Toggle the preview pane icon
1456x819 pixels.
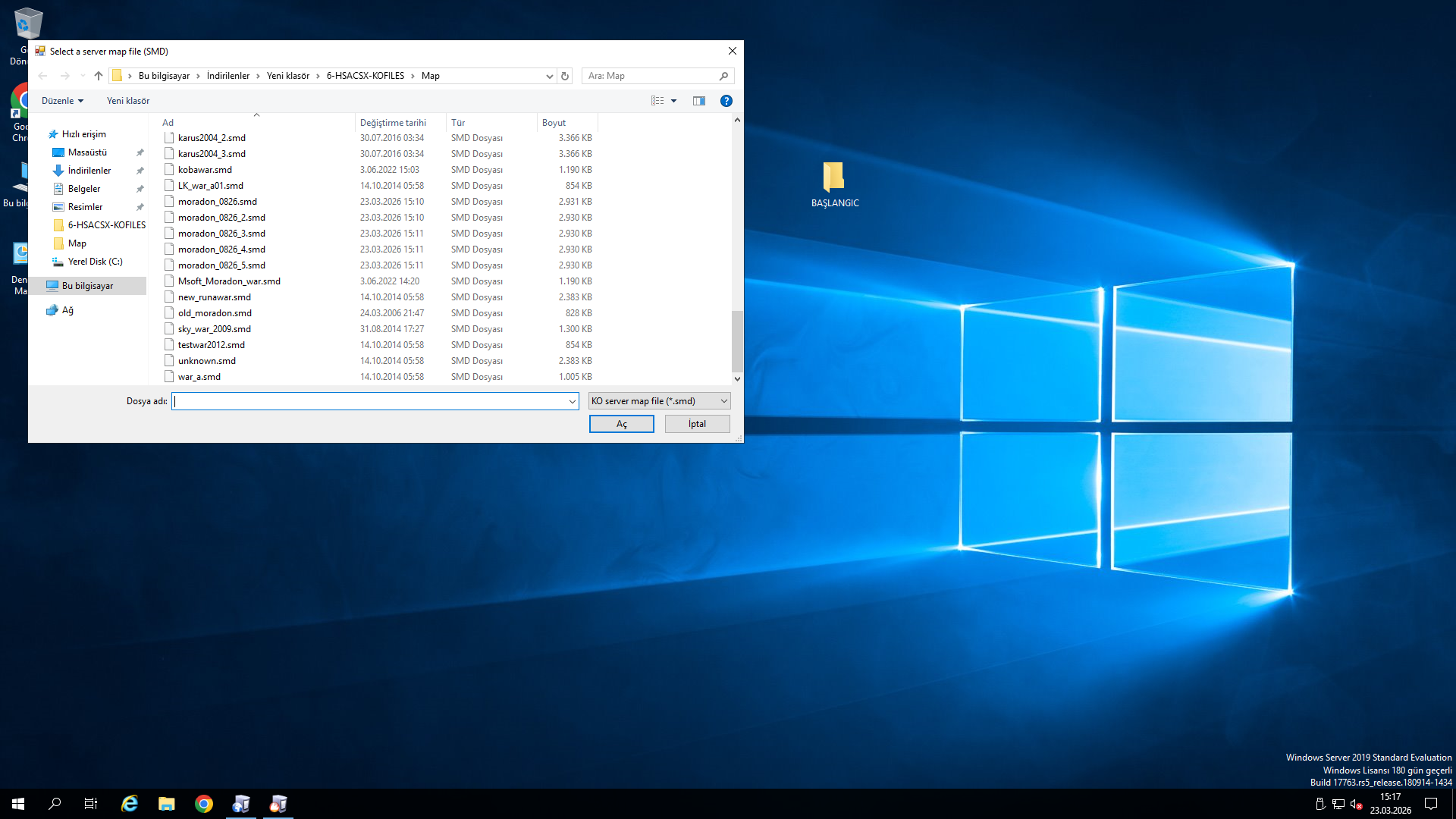pyautogui.click(x=699, y=101)
